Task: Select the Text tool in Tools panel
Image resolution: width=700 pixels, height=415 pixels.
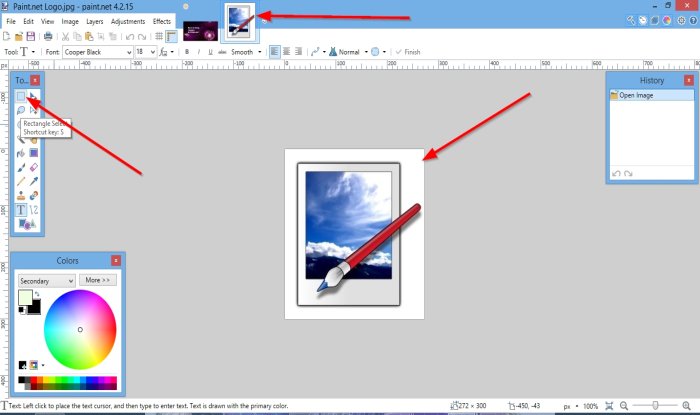Action: click(21, 210)
